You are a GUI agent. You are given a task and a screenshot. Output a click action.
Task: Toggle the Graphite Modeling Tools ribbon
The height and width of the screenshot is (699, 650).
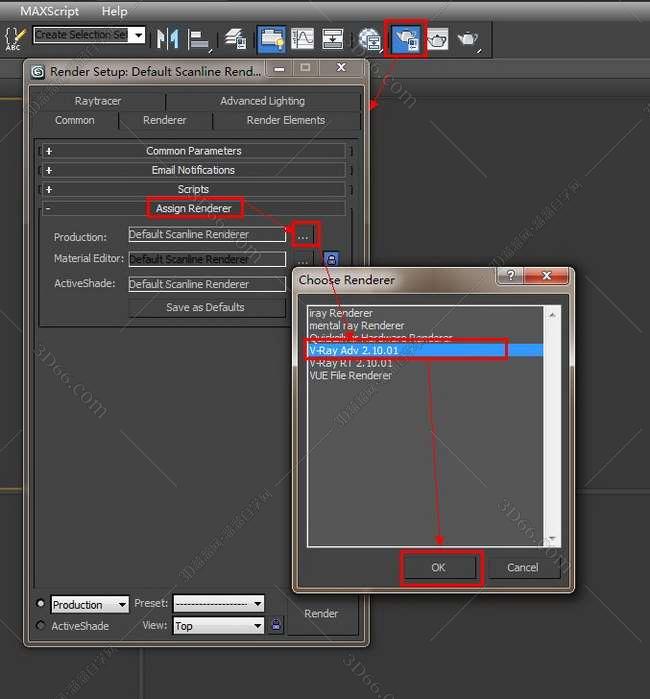pos(272,39)
